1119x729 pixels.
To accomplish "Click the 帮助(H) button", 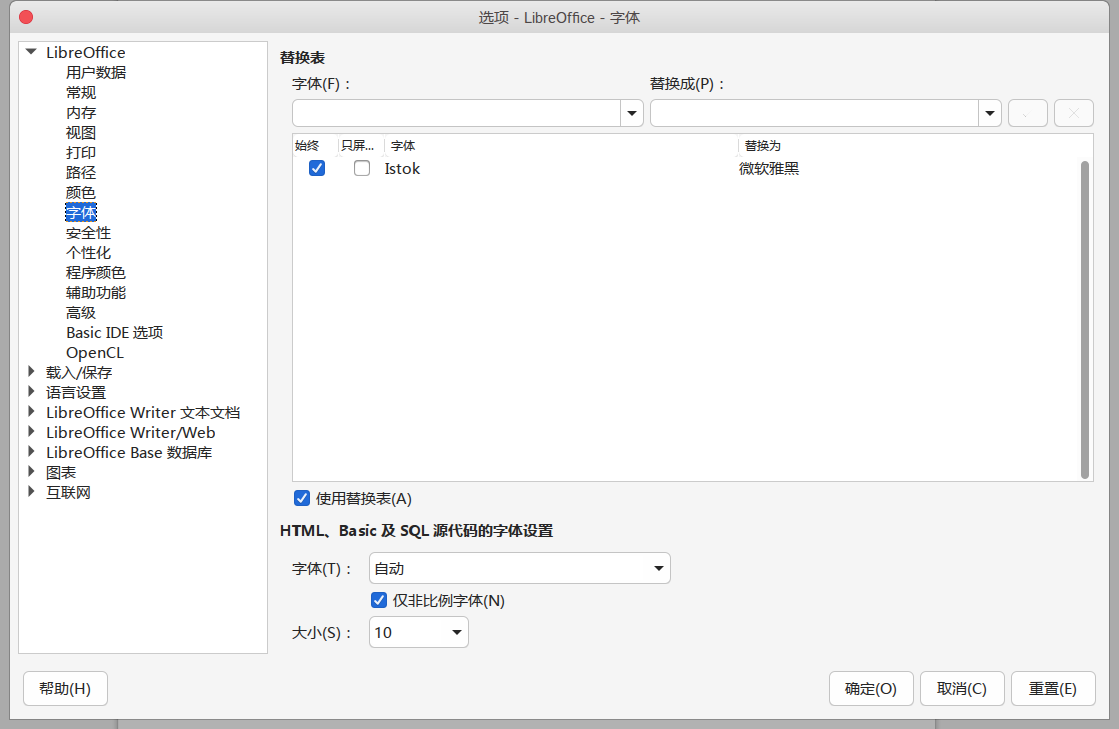I will coord(65,688).
